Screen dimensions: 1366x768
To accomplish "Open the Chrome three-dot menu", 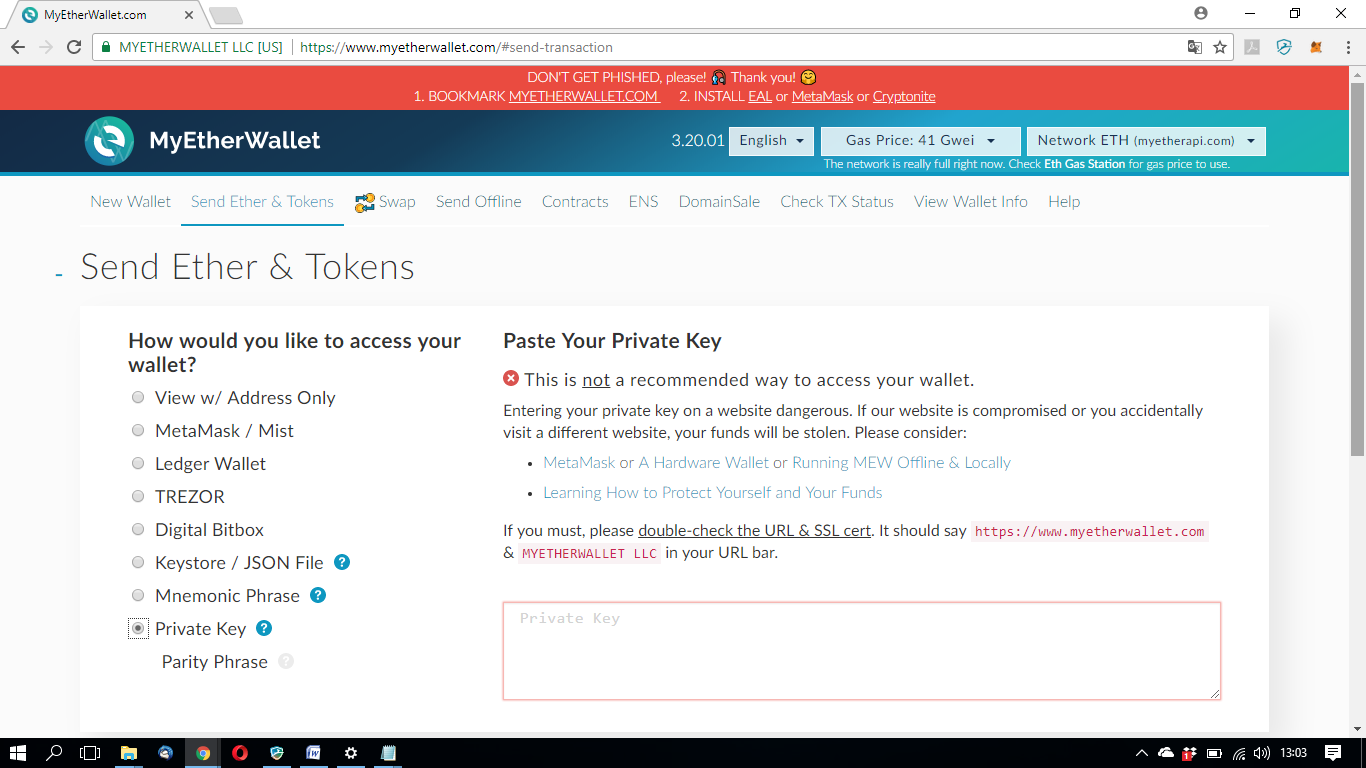I will 1348,47.
